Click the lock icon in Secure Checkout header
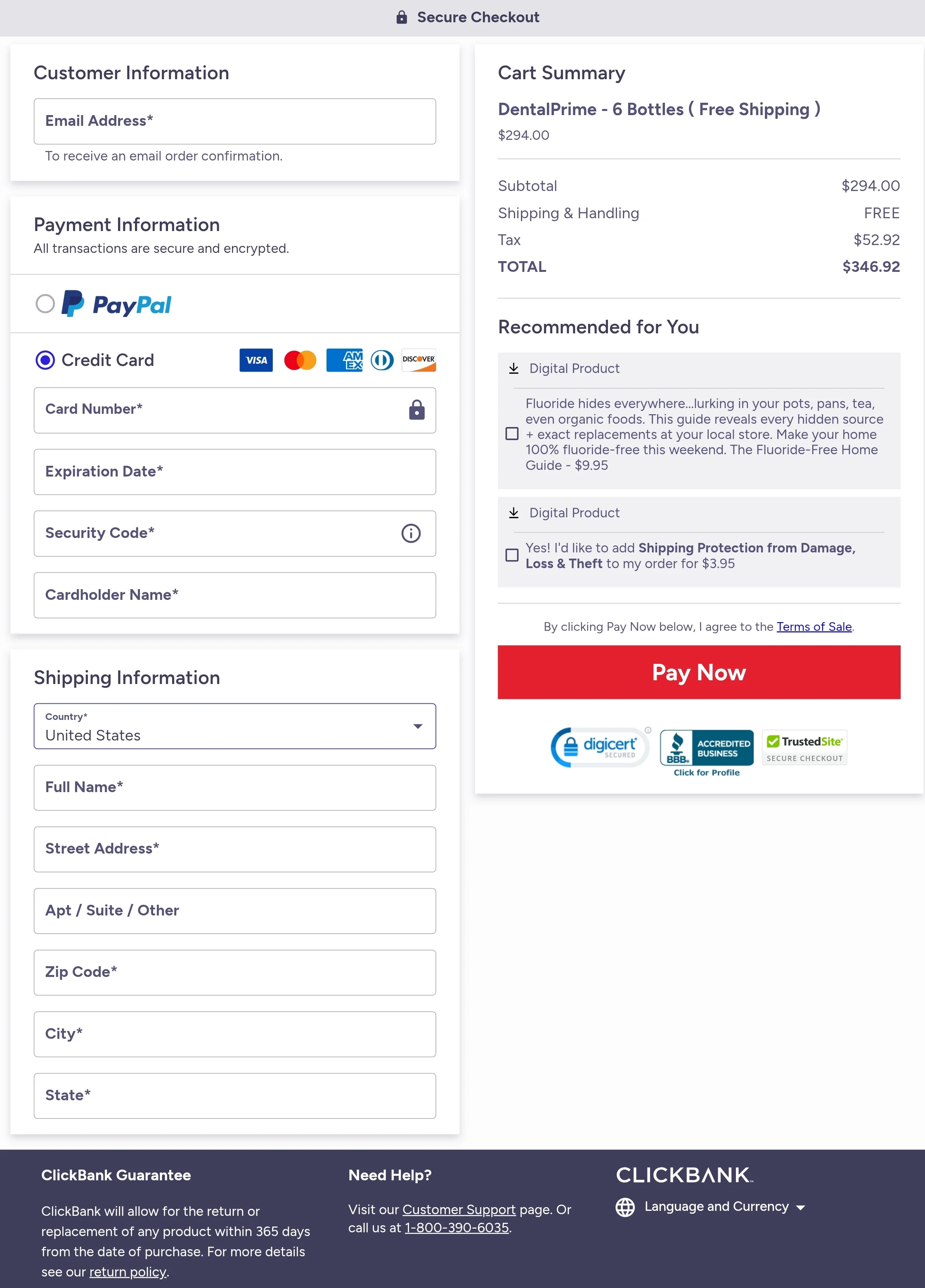The image size is (925, 1288). [401, 17]
